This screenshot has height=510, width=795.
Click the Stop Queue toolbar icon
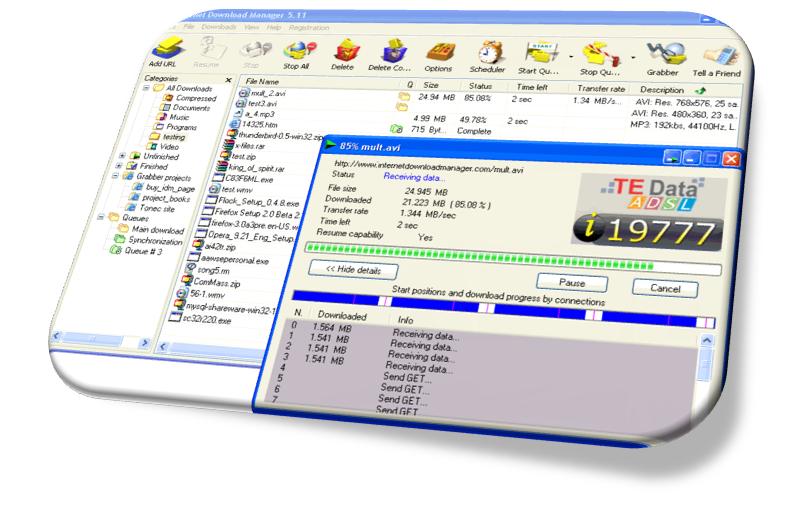(x=600, y=59)
